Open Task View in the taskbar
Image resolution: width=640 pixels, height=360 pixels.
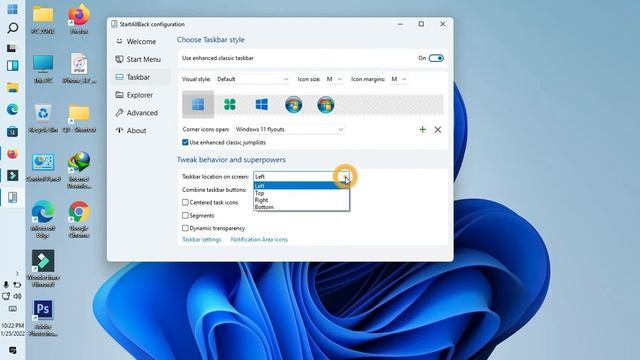12,48
